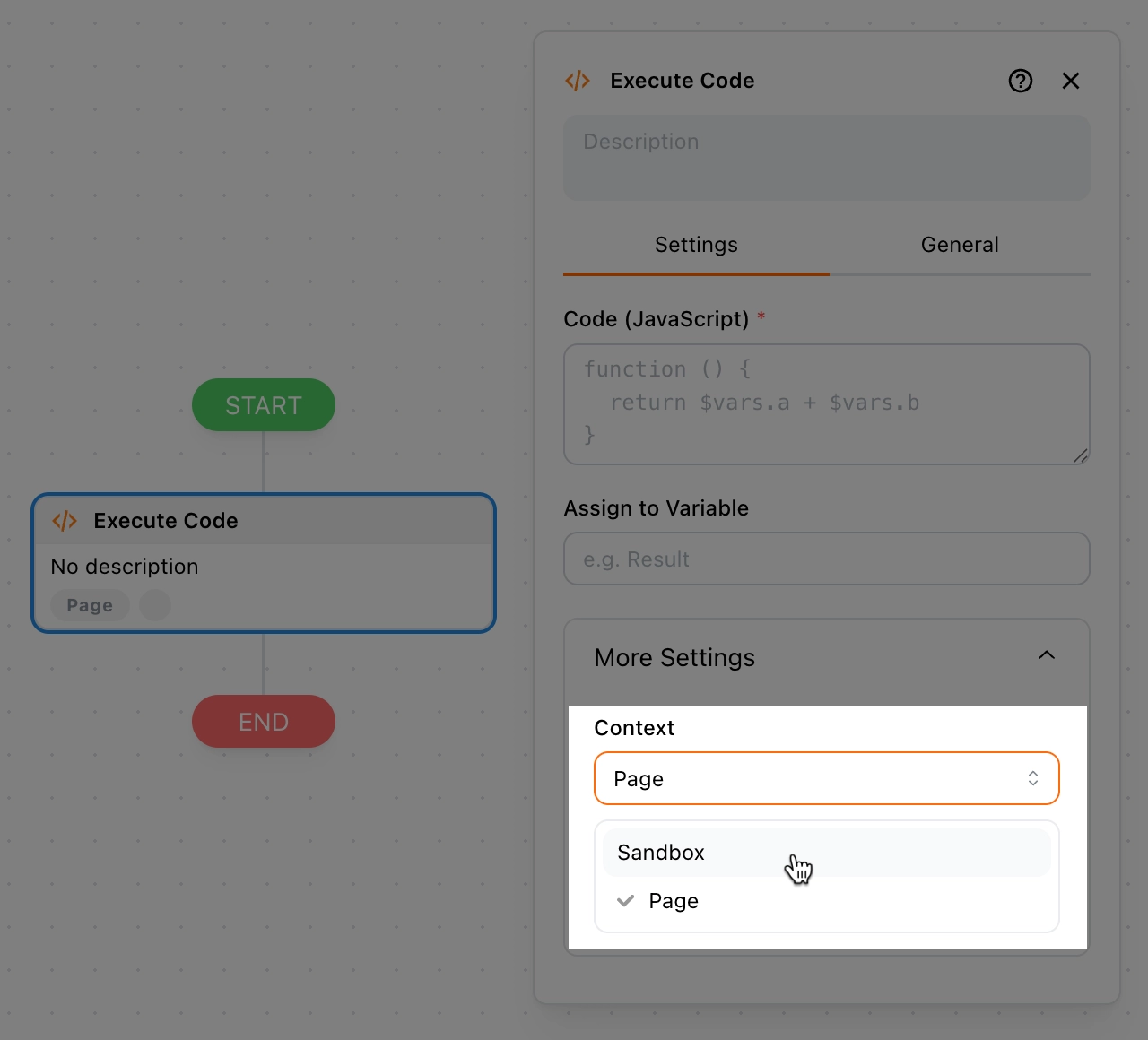Choose the Page context option

[674, 901]
